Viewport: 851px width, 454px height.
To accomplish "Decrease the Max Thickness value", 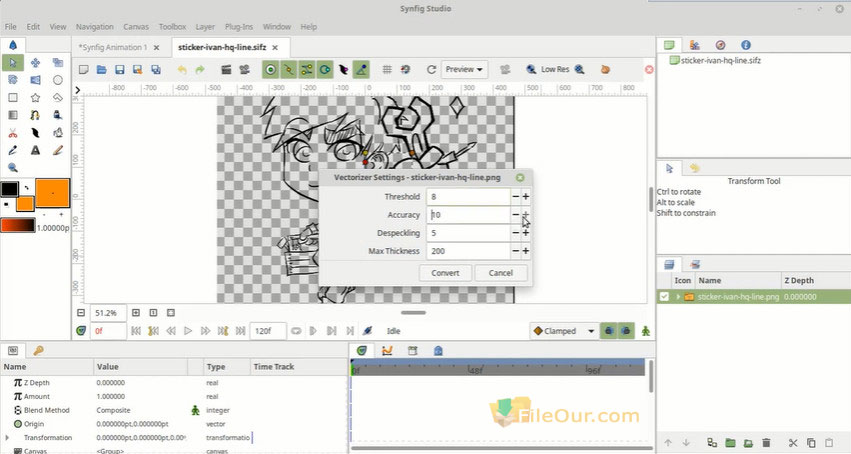I will coord(516,251).
